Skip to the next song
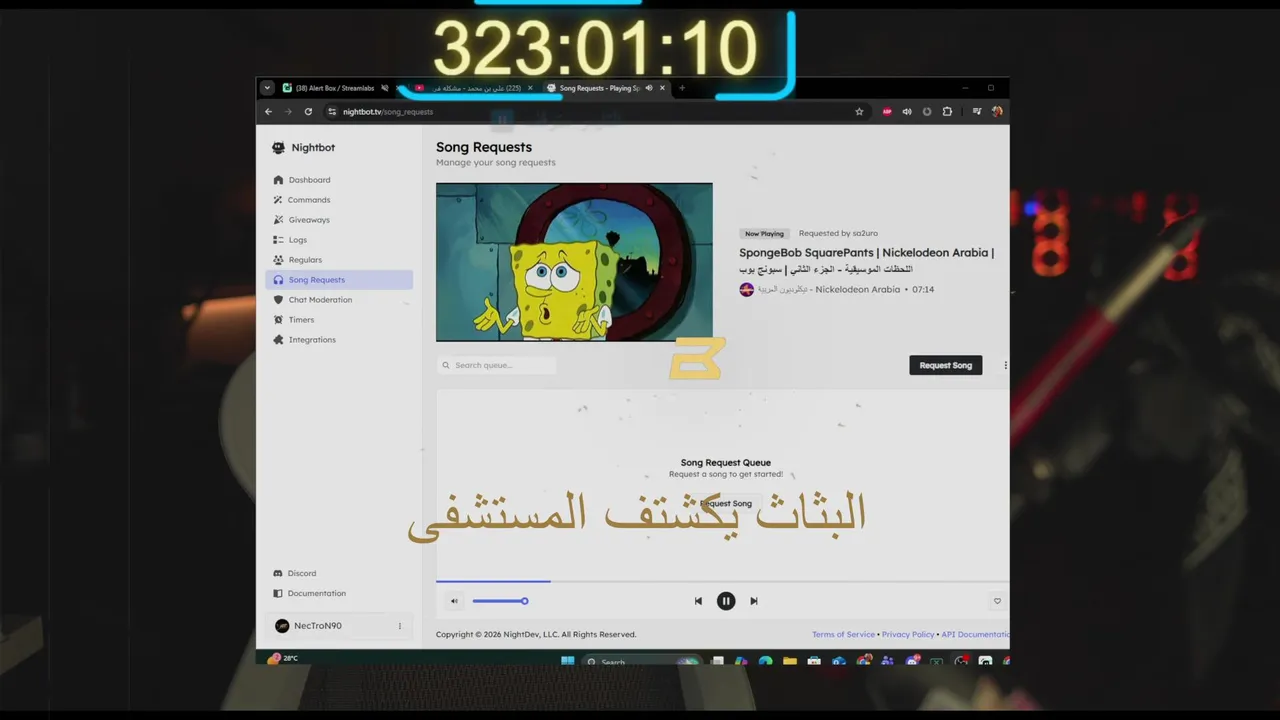 [754, 601]
